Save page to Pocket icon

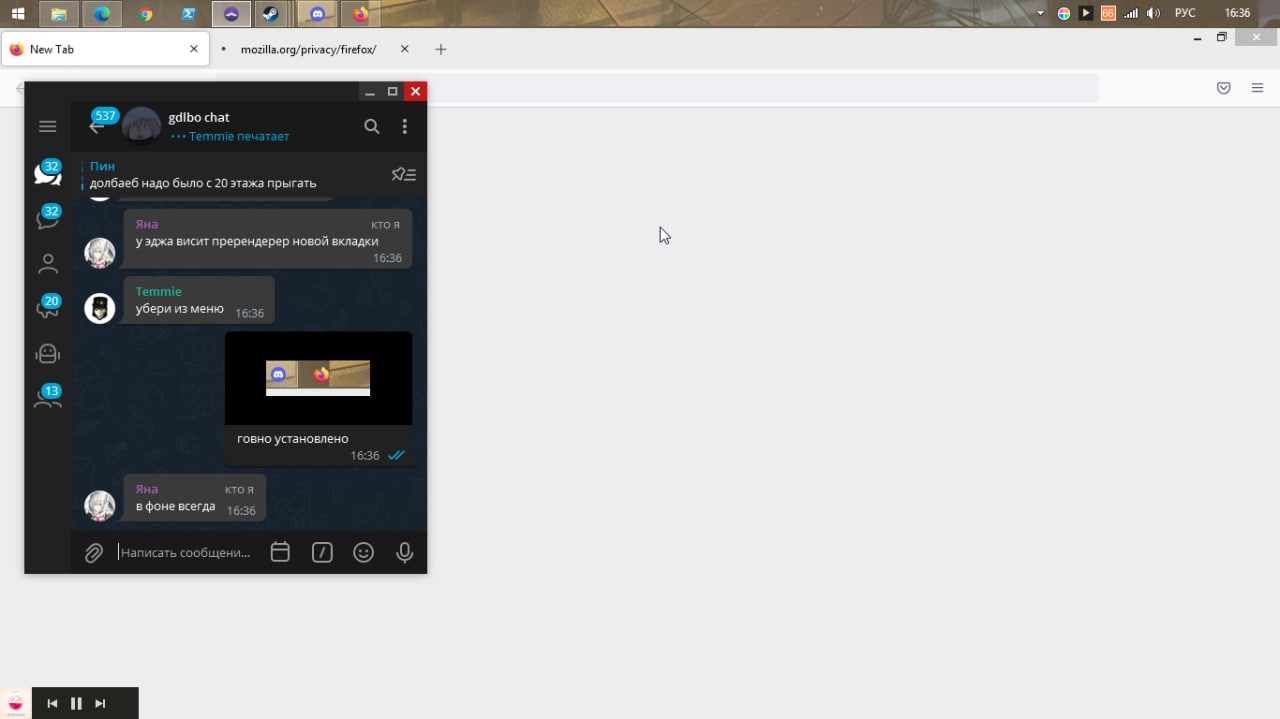1223,88
